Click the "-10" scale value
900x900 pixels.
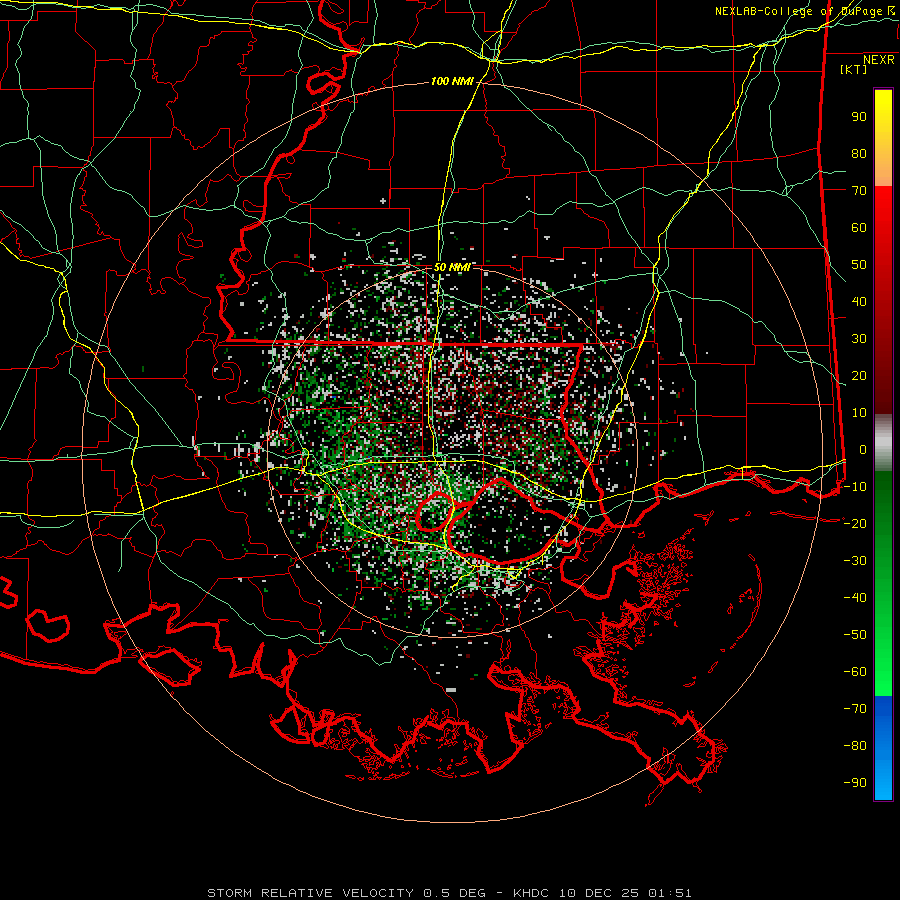click(855, 487)
